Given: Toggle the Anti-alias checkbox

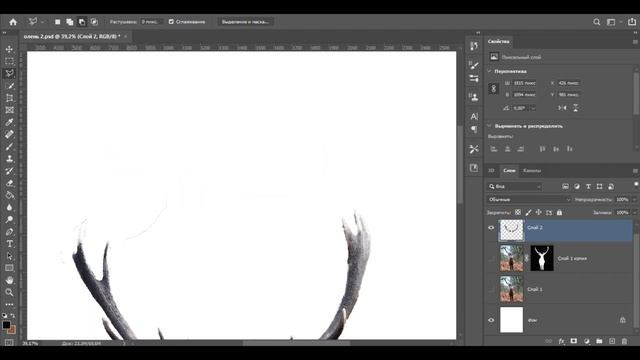Looking at the screenshot, I should click(x=171, y=22).
